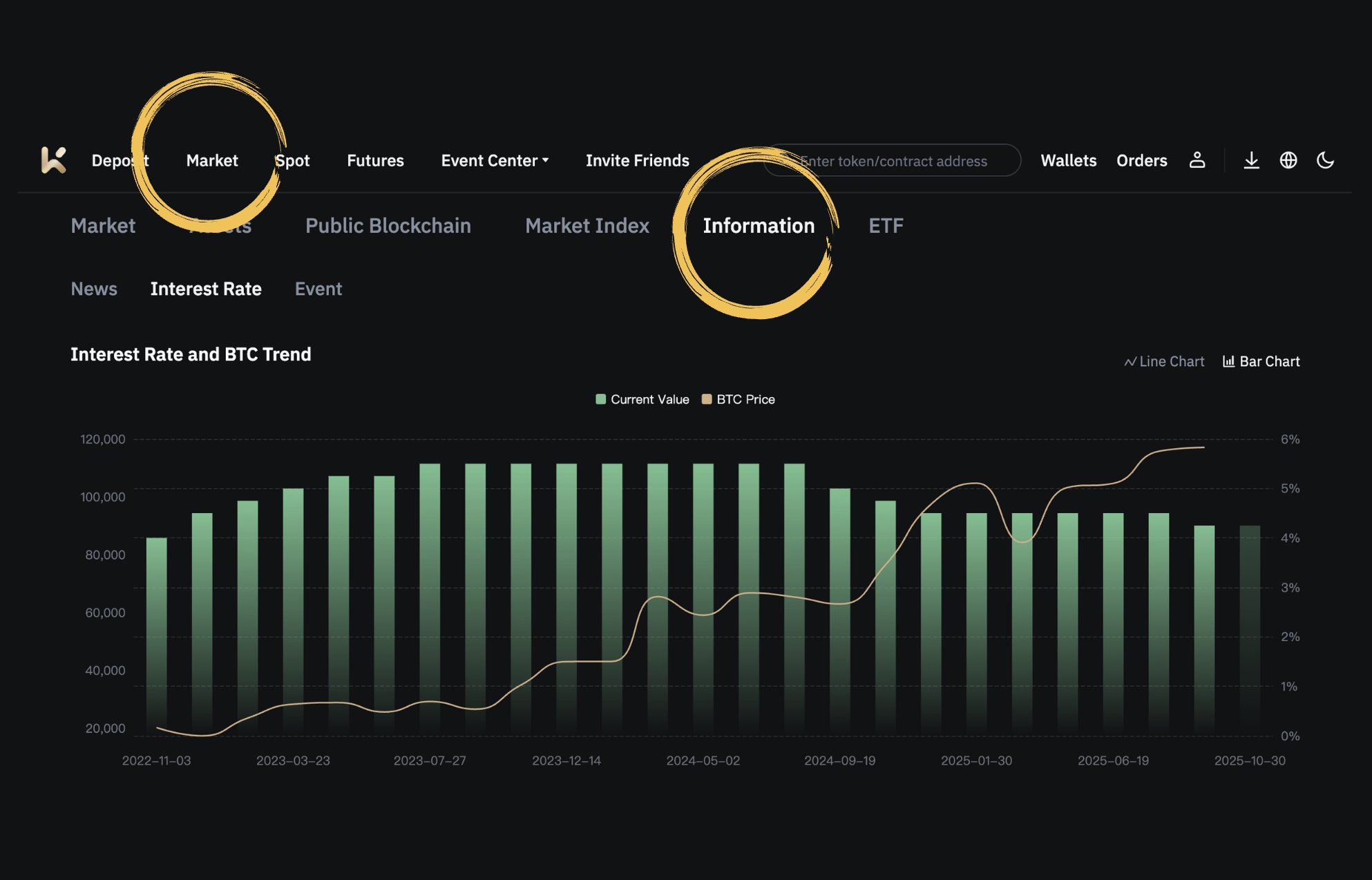The height and width of the screenshot is (880, 1372).
Task: Select the ETF tab
Action: click(886, 226)
